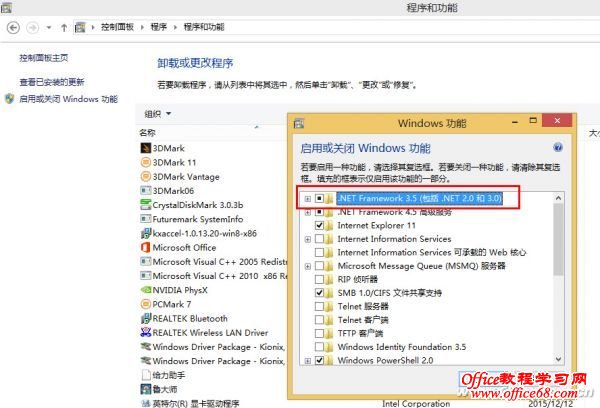Uncheck the Internet Explorer 11 checkbox

(319, 225)
